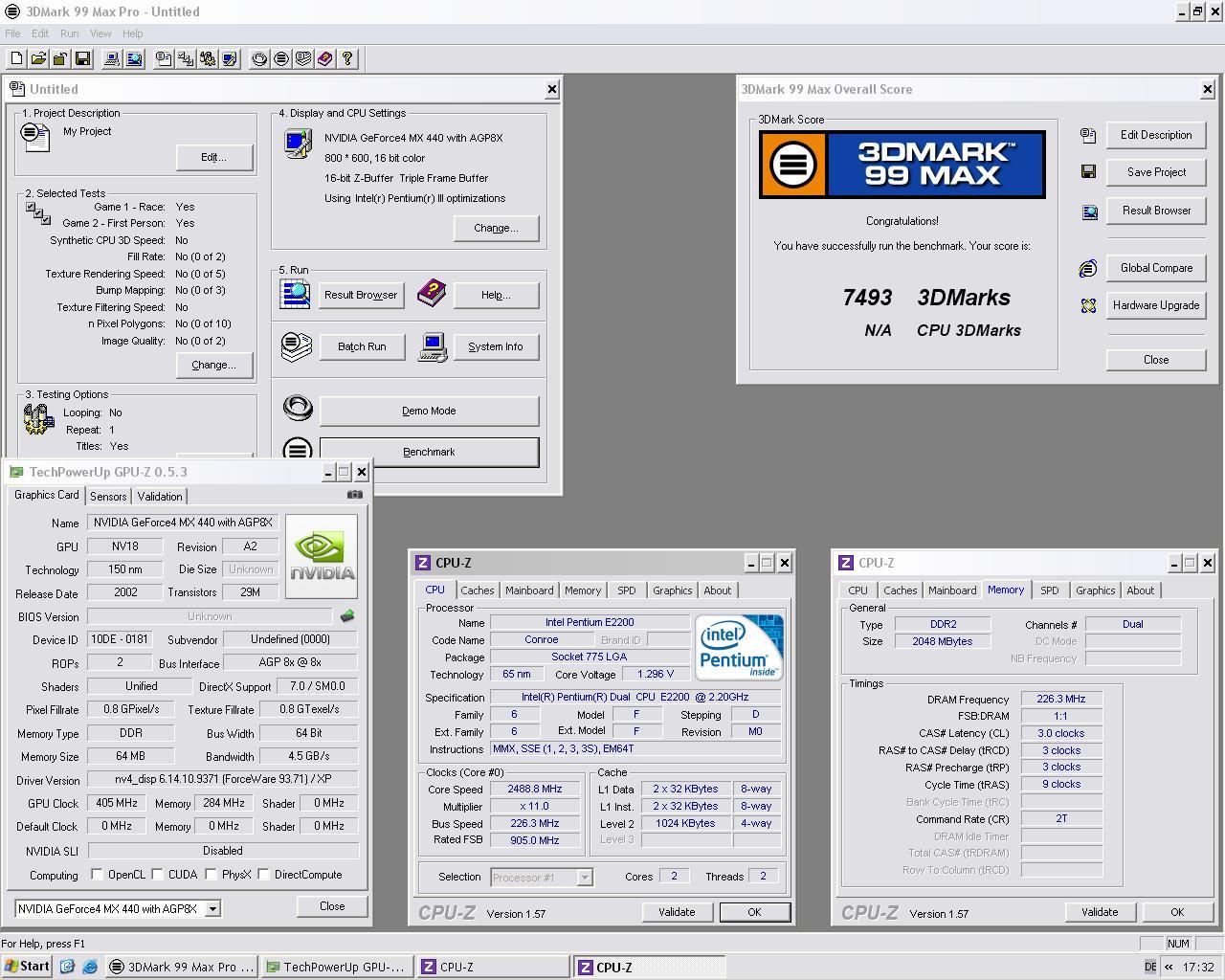The image size is (1225, 980).
Task: Click the Driver Version field in GPU-Z
Action: (223, 780)
